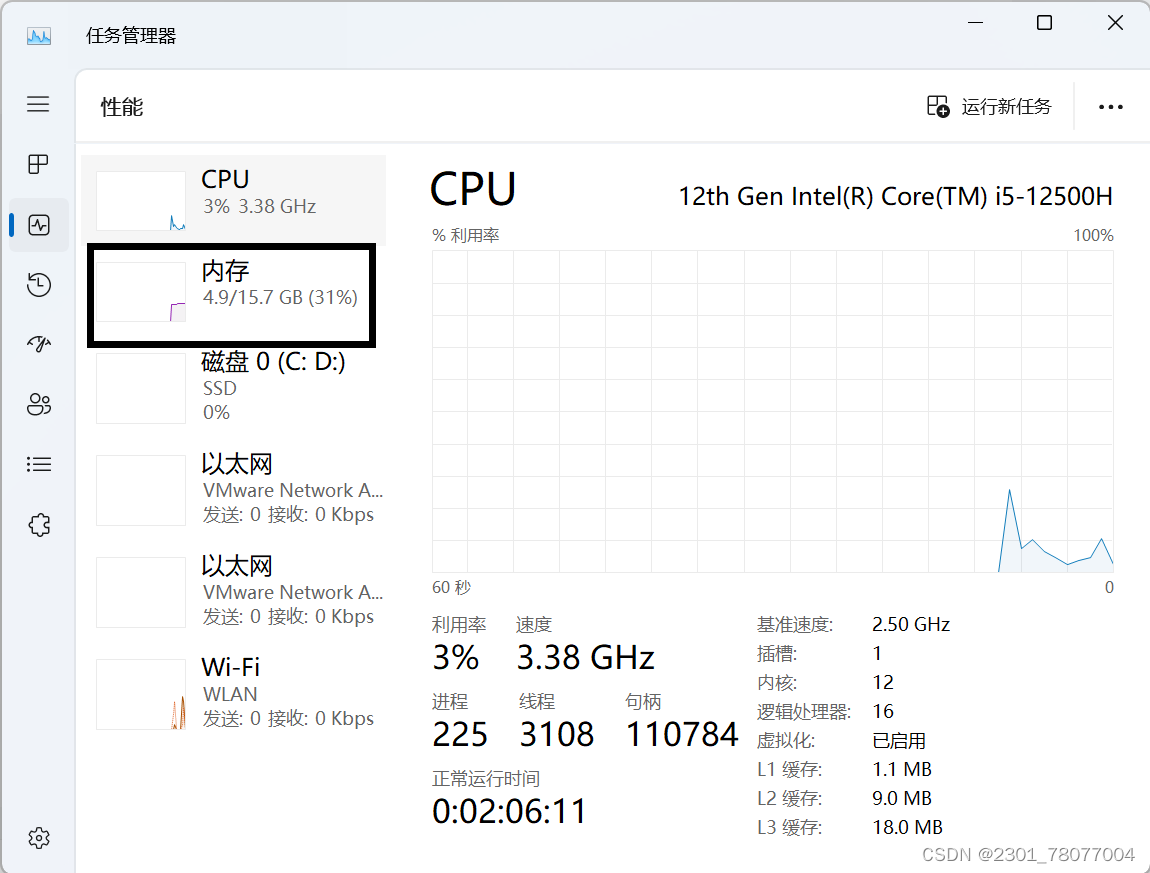Click the handle count 110784
The image size is (1150, 873).
(x=682, y=734)
